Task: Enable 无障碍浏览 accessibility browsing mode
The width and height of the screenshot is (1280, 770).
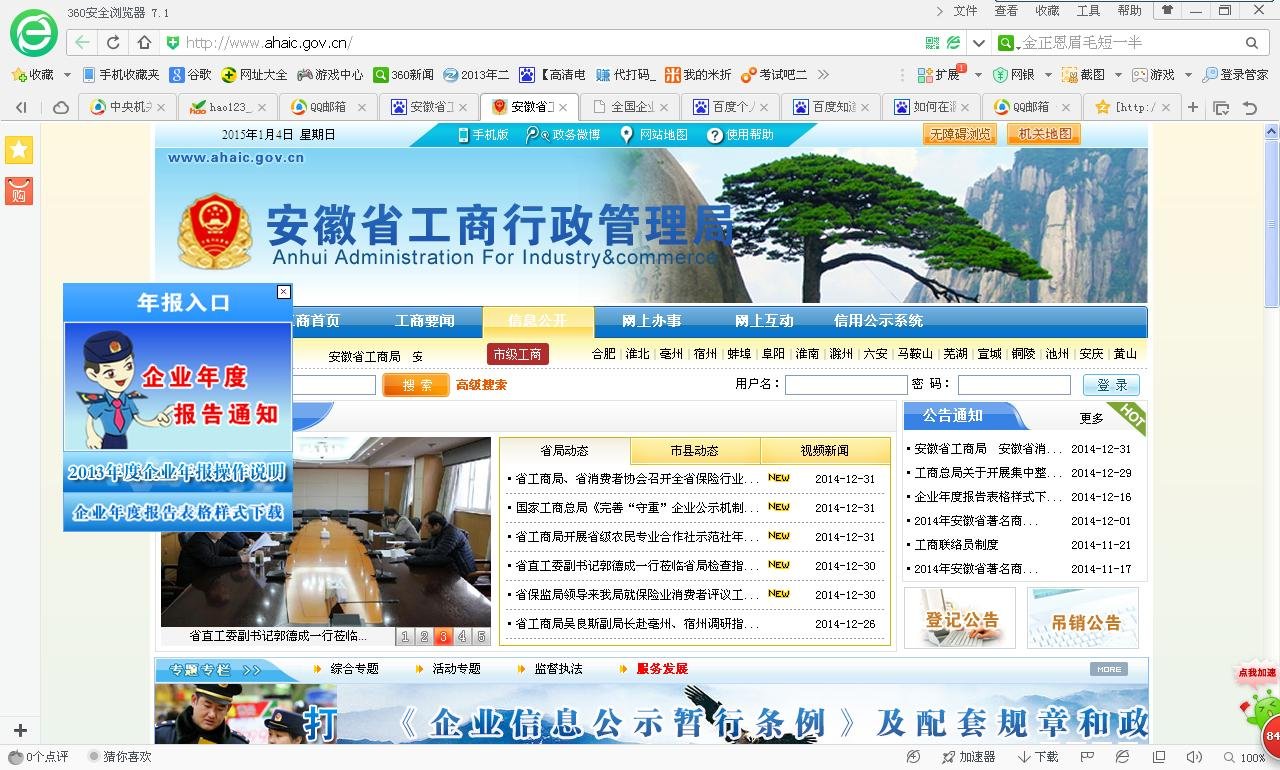Action: [959, 132]
